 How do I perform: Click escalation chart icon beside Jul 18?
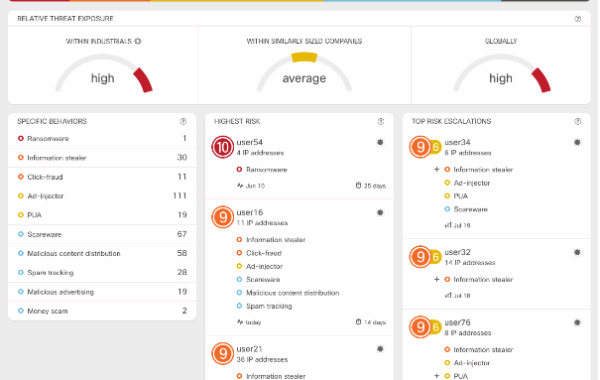tap(448, 295)
